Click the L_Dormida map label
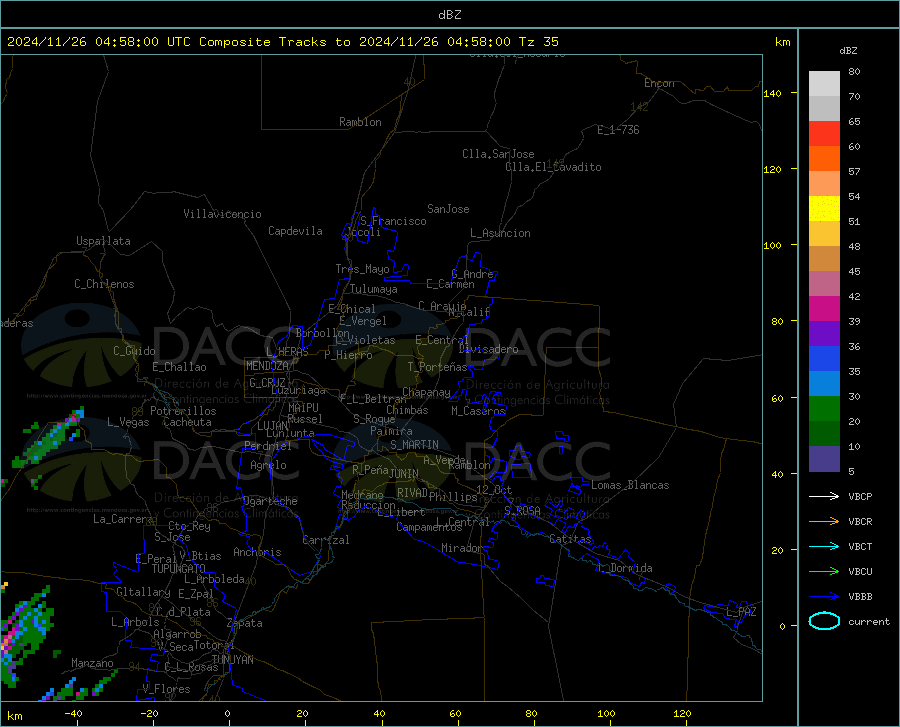The height and width of the screenshot is (727, 900). [624, 568]
